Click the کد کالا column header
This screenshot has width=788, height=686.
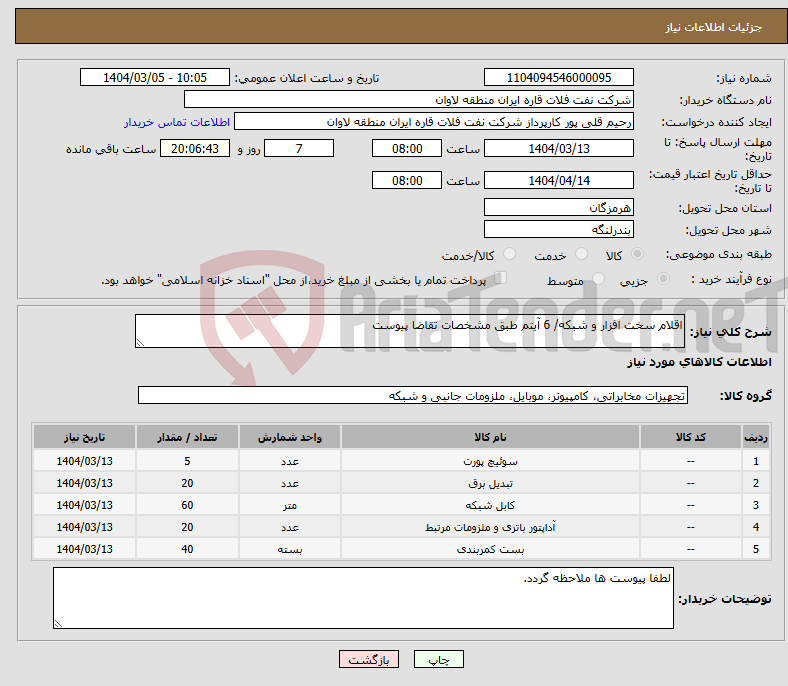tap(691, 437)
